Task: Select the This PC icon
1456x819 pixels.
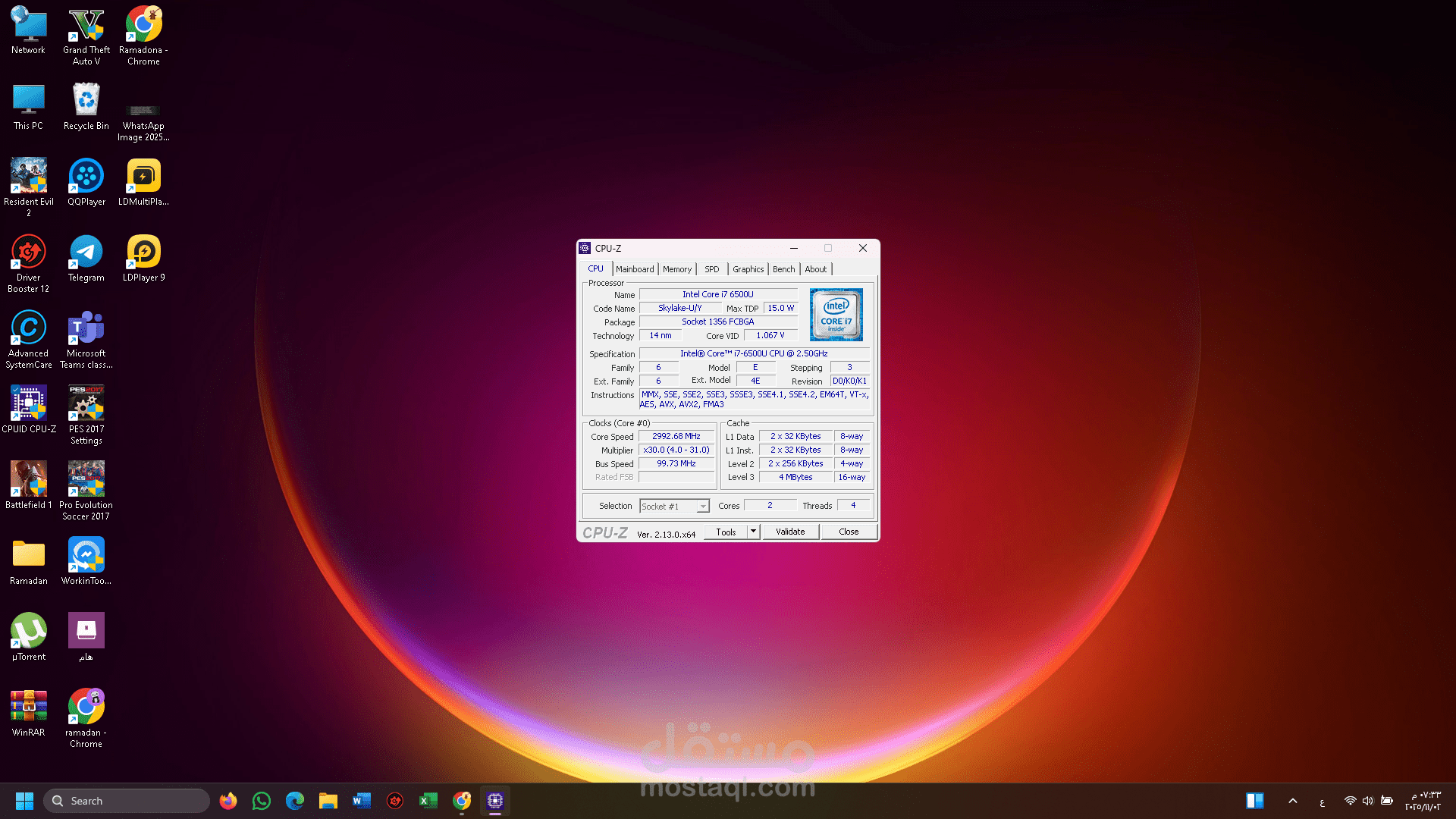Action: 29,106
